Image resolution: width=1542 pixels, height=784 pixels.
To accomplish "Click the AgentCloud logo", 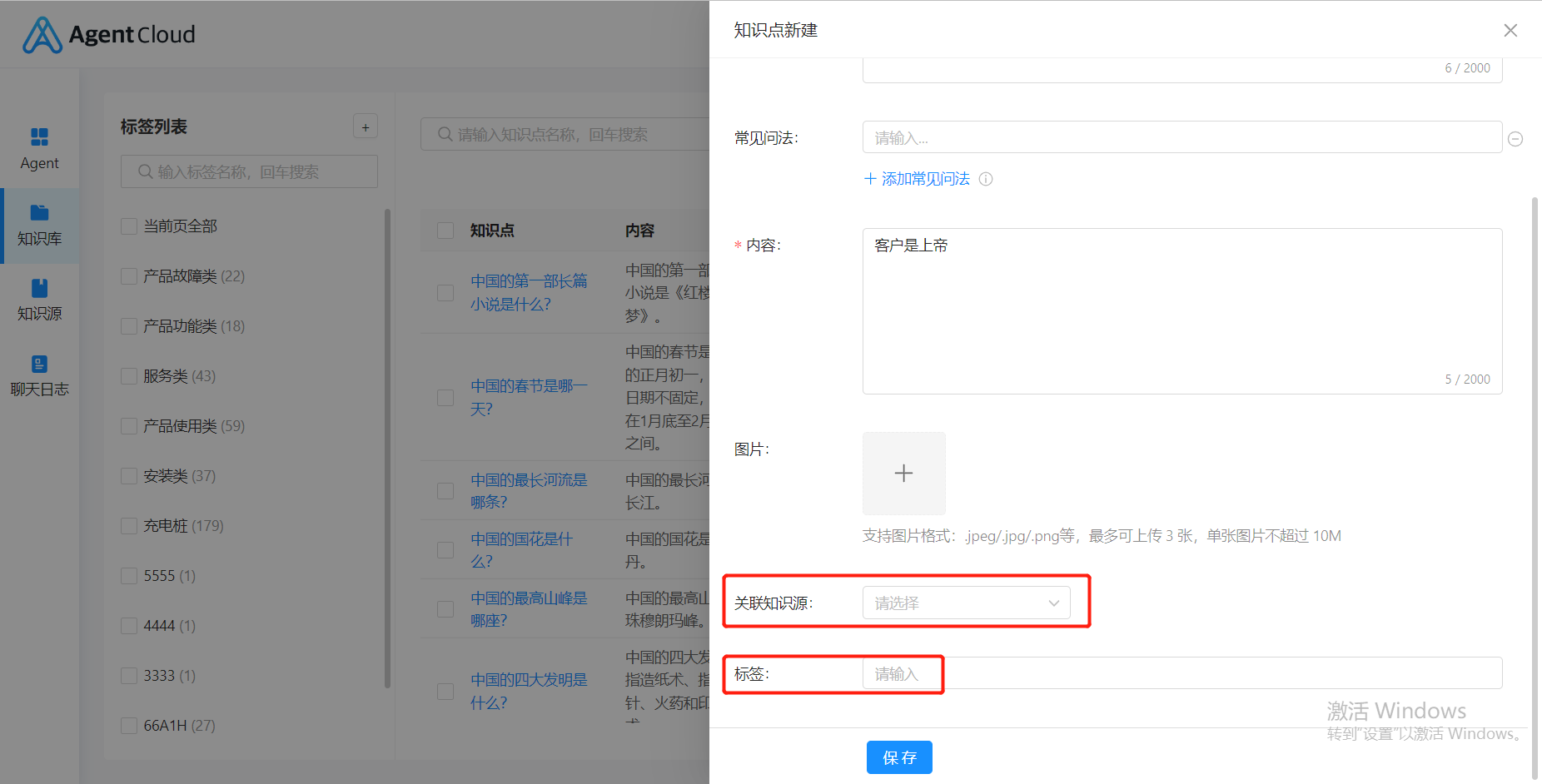I will coord(109,34).
